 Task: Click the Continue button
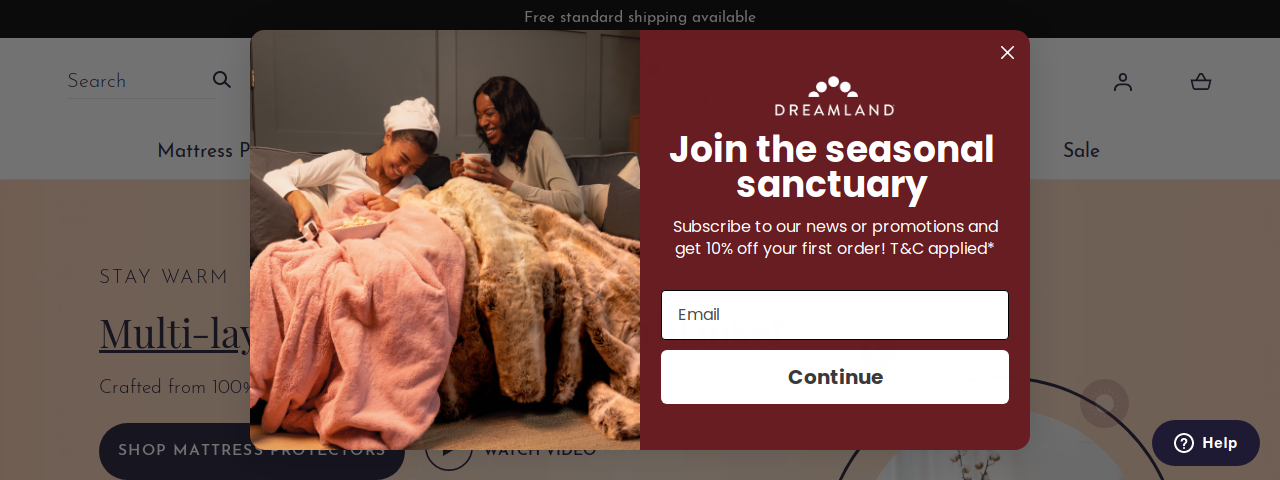tap(835, 377)
